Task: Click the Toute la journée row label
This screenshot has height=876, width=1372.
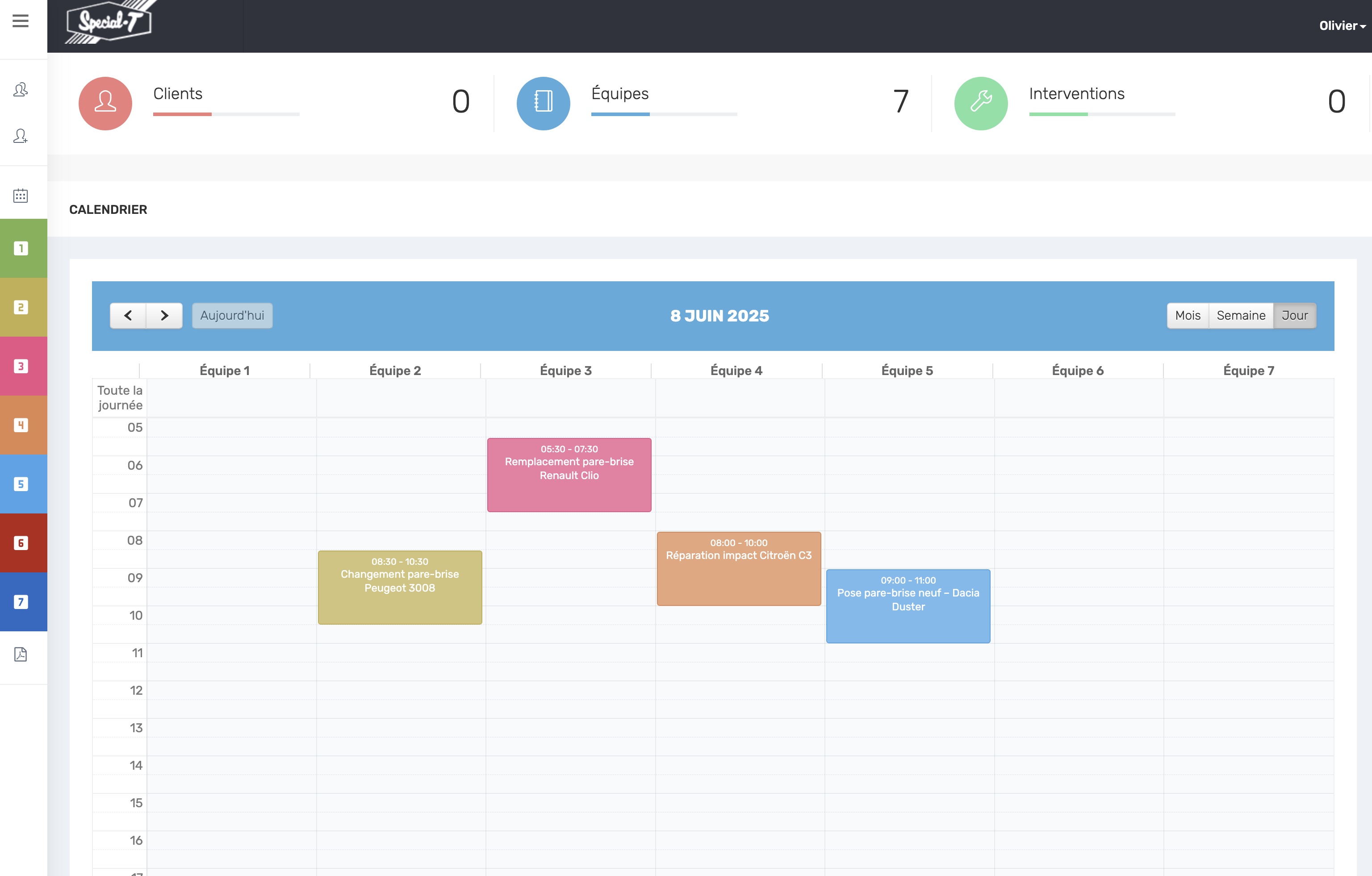Action: click(x=120, y=397)
